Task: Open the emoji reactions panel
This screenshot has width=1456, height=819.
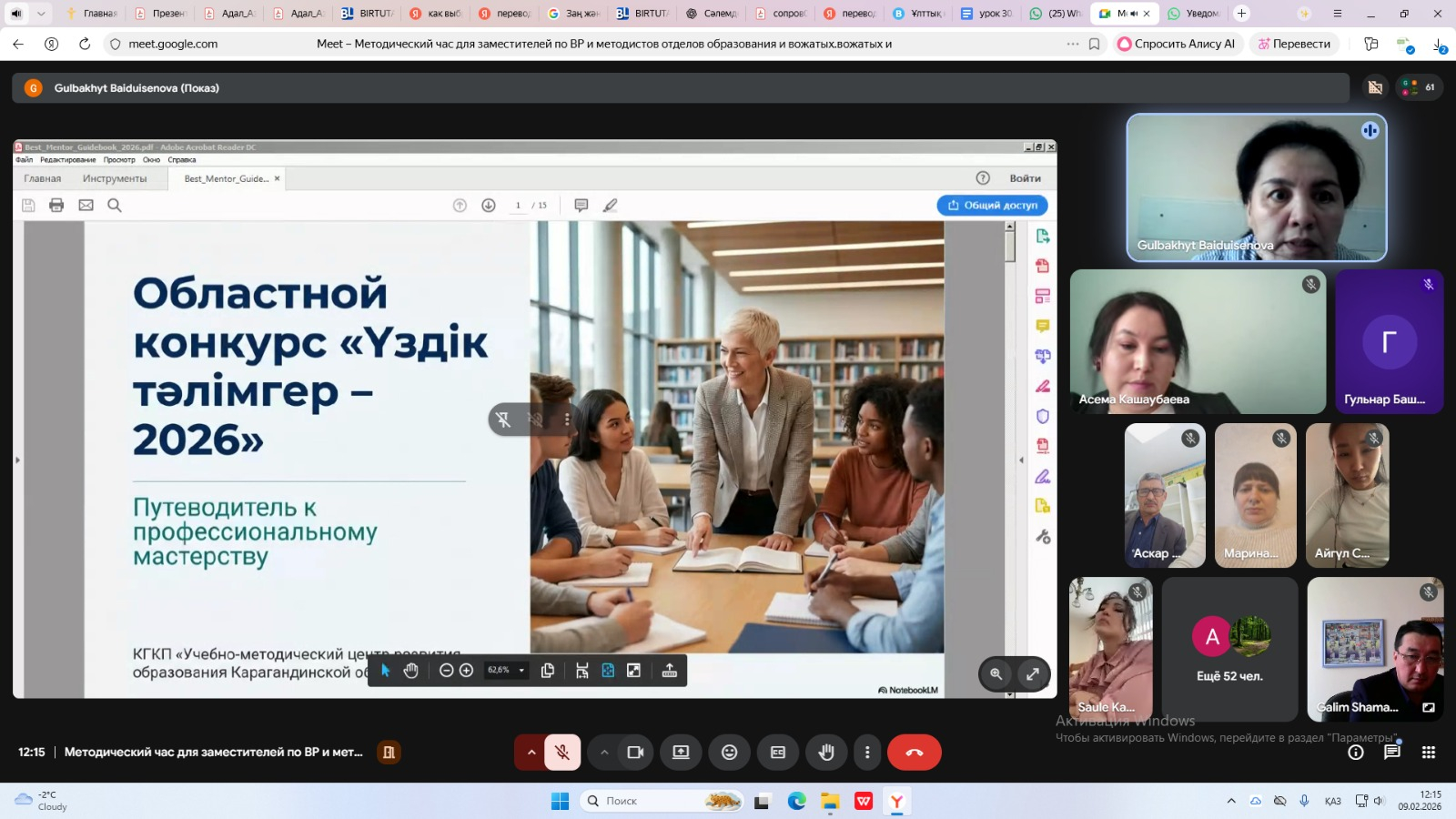Action: (x=729, y=753)
